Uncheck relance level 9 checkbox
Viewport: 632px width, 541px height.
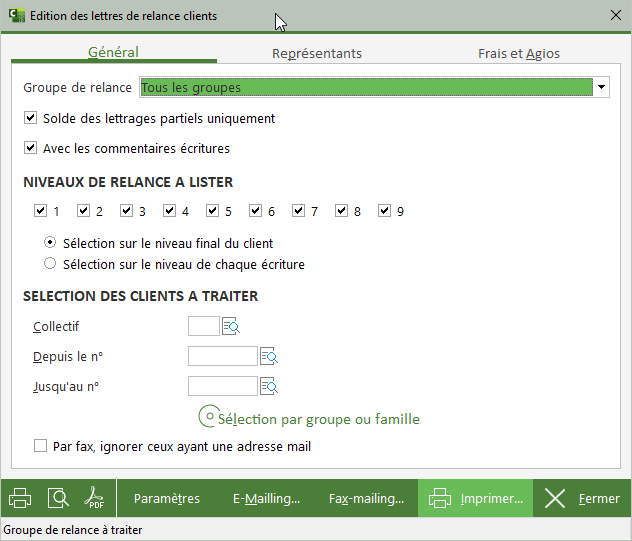click(x=385, y=210)
